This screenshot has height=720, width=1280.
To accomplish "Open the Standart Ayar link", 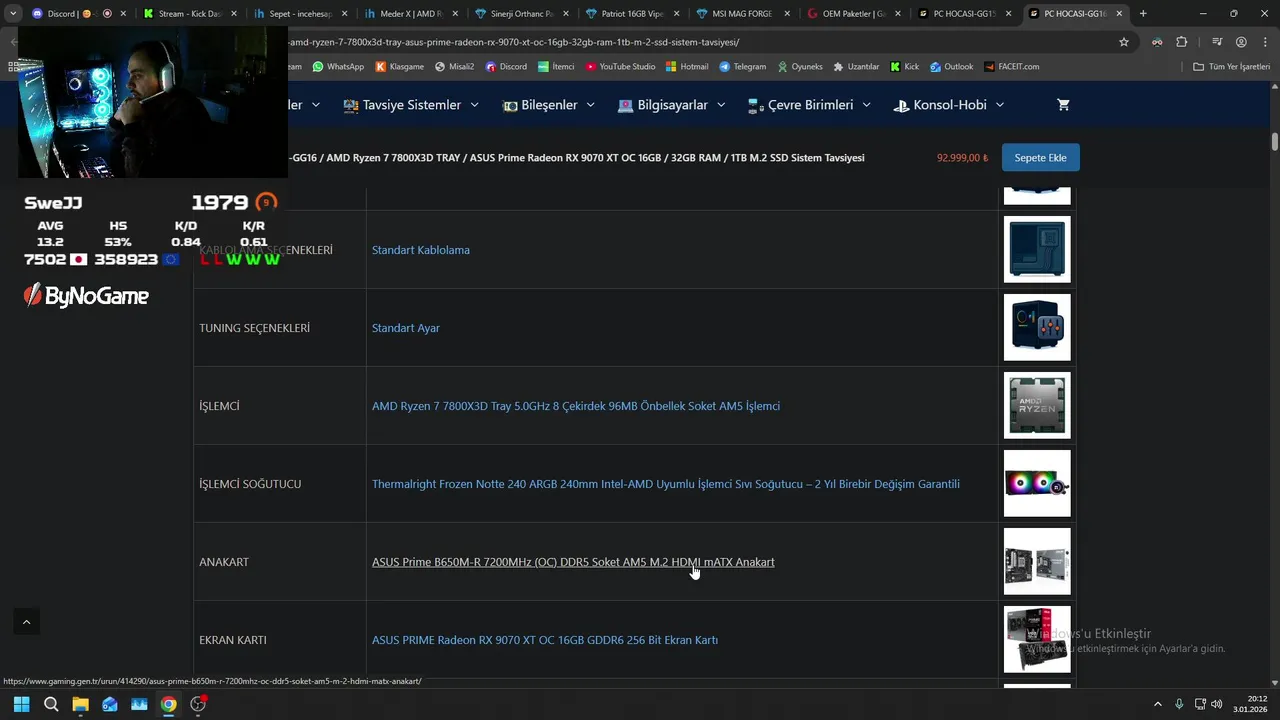I will pyautogui.click(x=405, y=328).
